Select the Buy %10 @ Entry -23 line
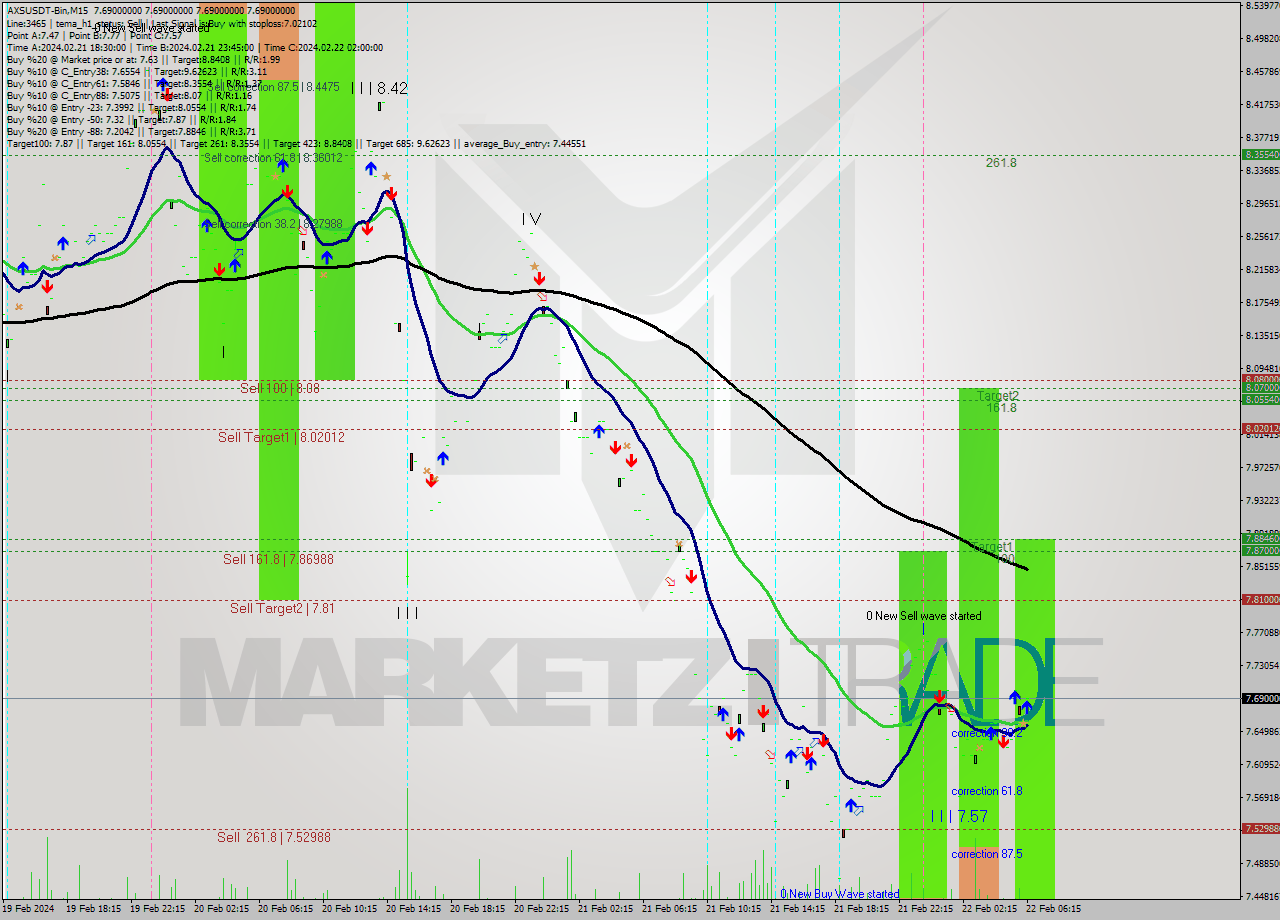1280x920 pixels. (131, 107)
